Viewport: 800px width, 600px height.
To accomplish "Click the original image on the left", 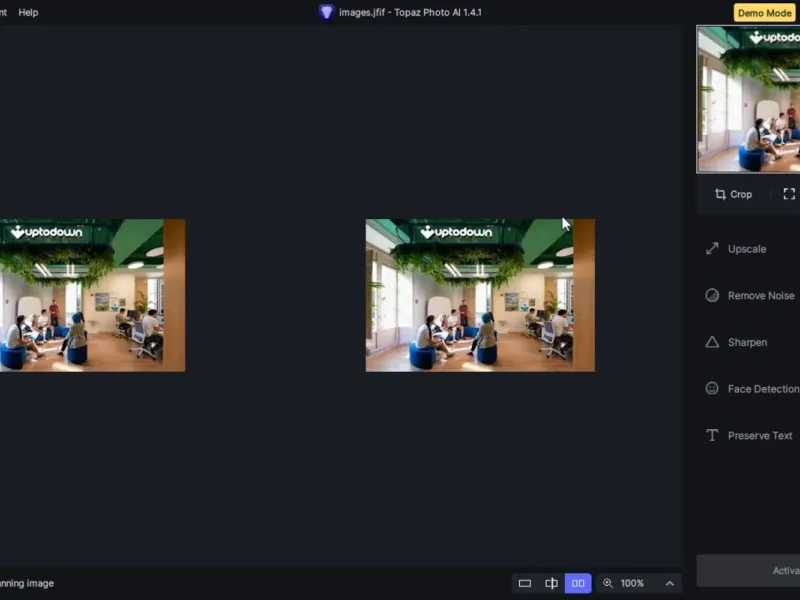I will [x=92, y=295].
